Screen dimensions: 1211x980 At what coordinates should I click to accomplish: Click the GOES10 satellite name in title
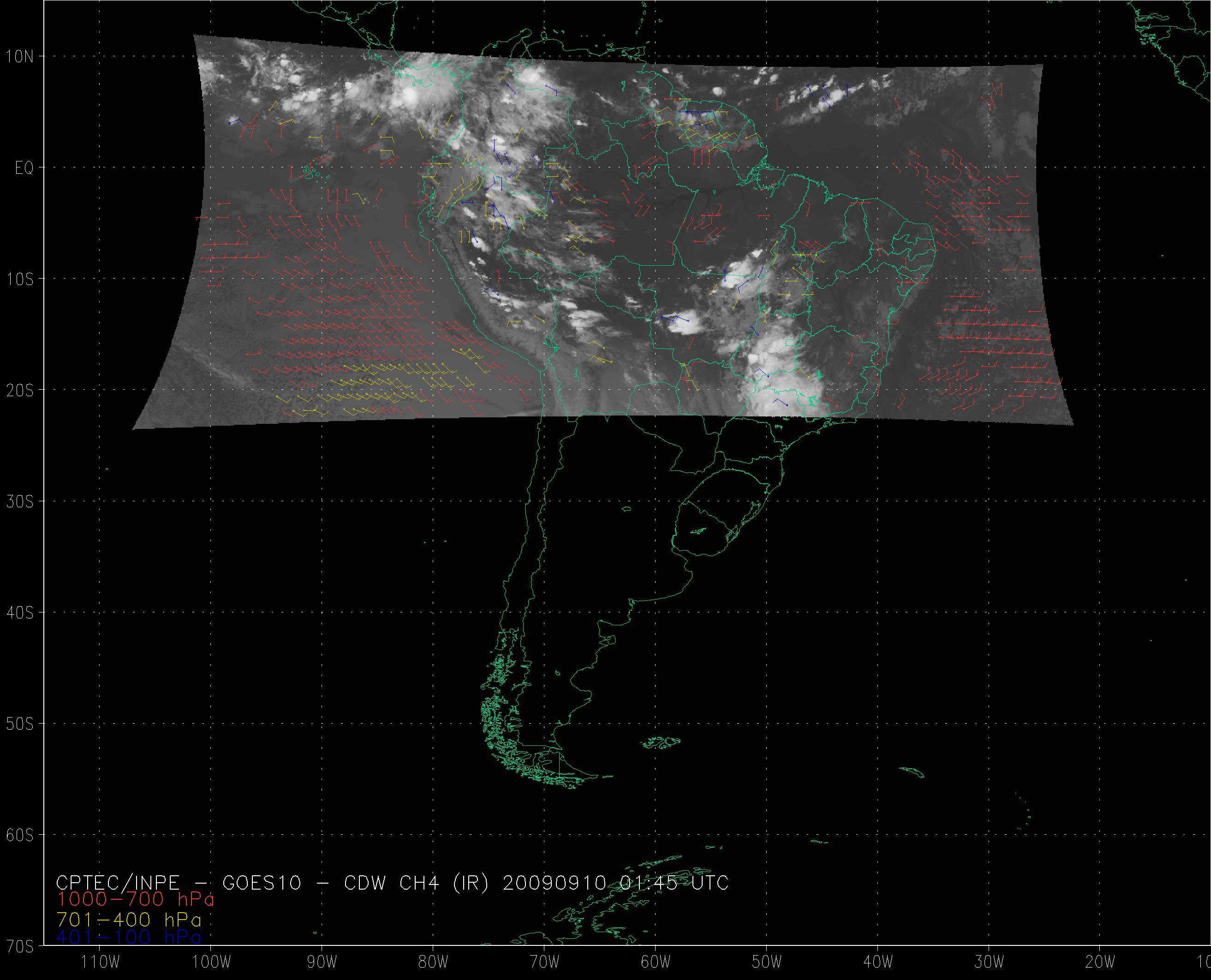tap(262, 882)
